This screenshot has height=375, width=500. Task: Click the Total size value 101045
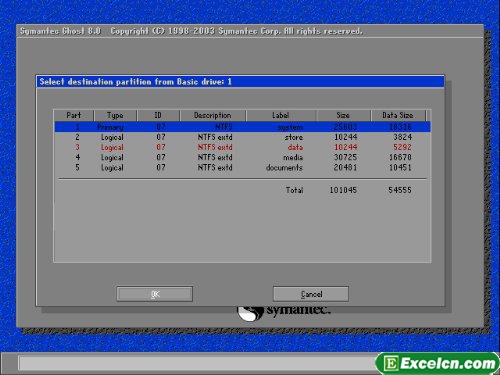(343, 190)
